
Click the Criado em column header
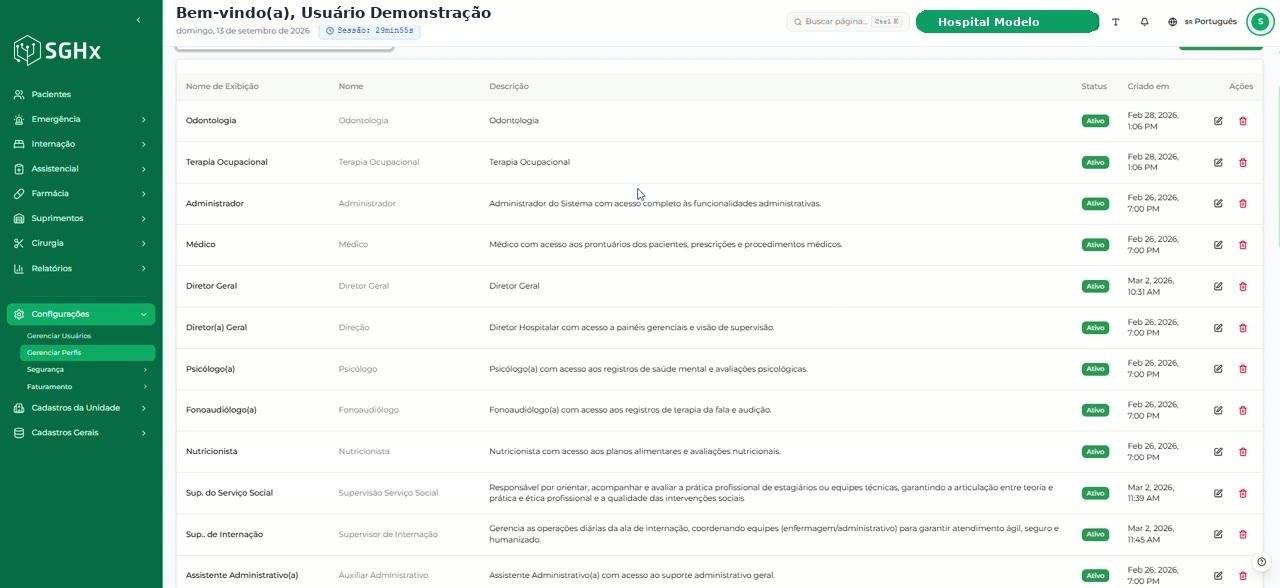tap(1148, 87)
